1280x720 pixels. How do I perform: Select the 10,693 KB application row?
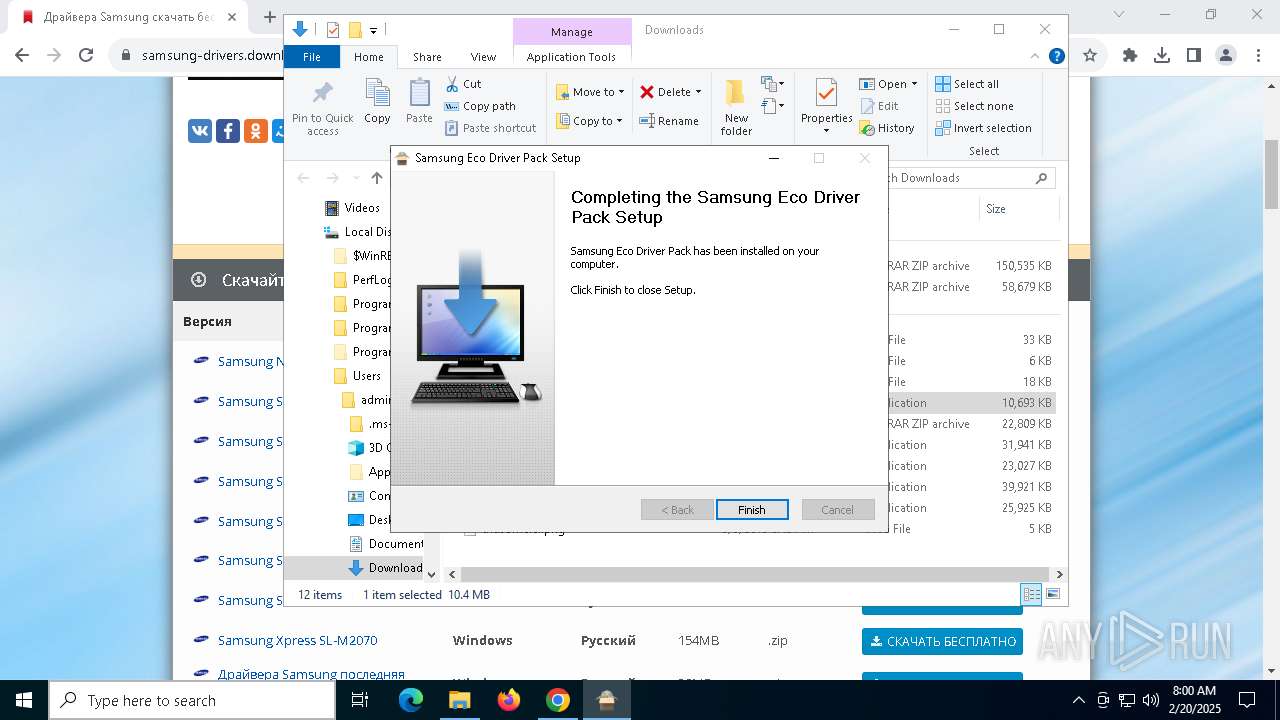[970, 403]
